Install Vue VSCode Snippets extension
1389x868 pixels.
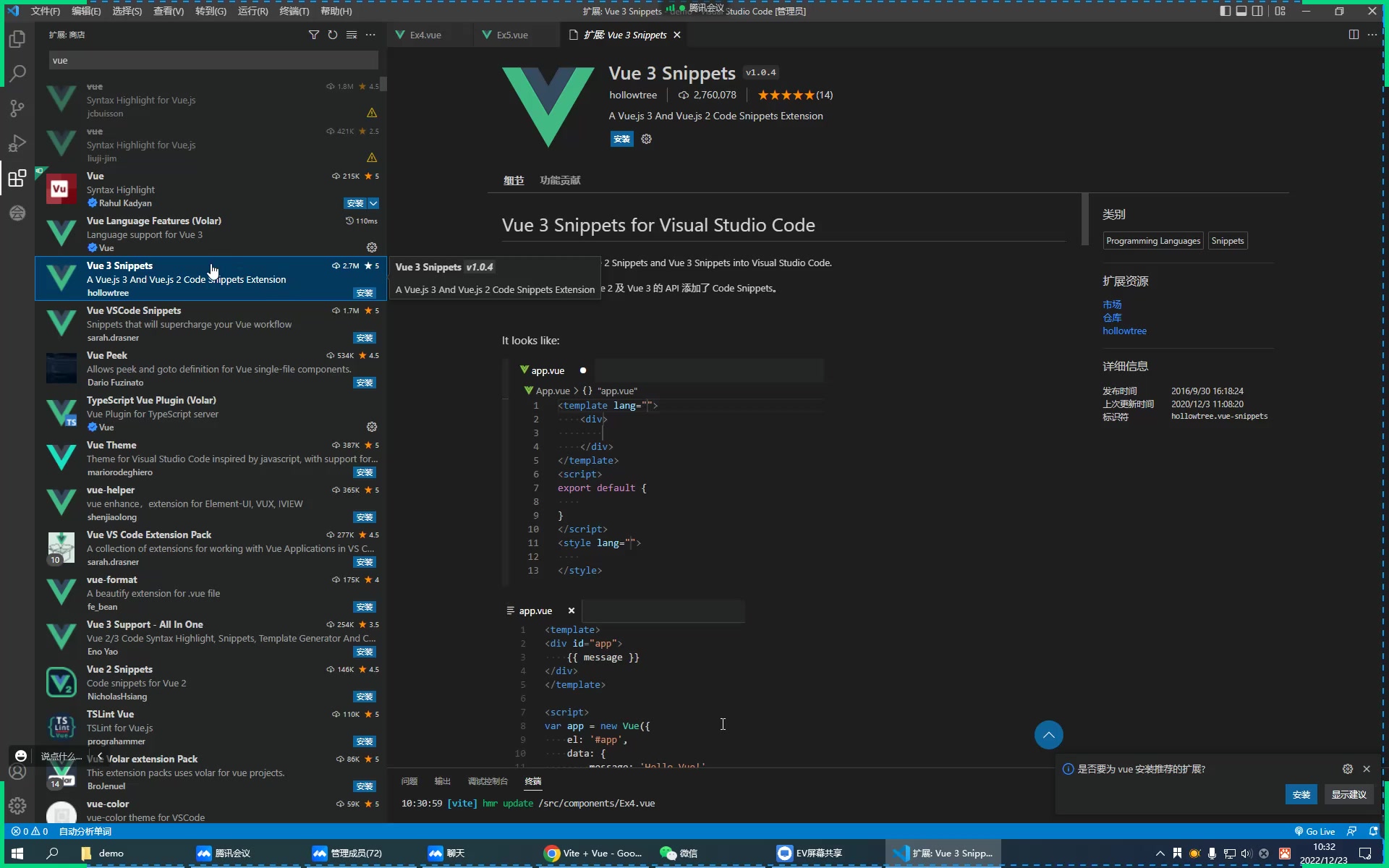click(365, 338)
